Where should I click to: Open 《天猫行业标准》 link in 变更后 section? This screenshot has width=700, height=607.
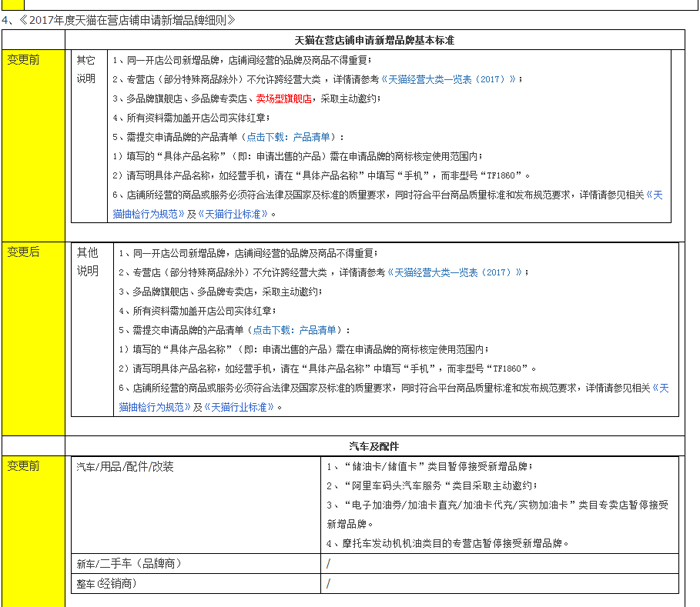pos(239,407)
